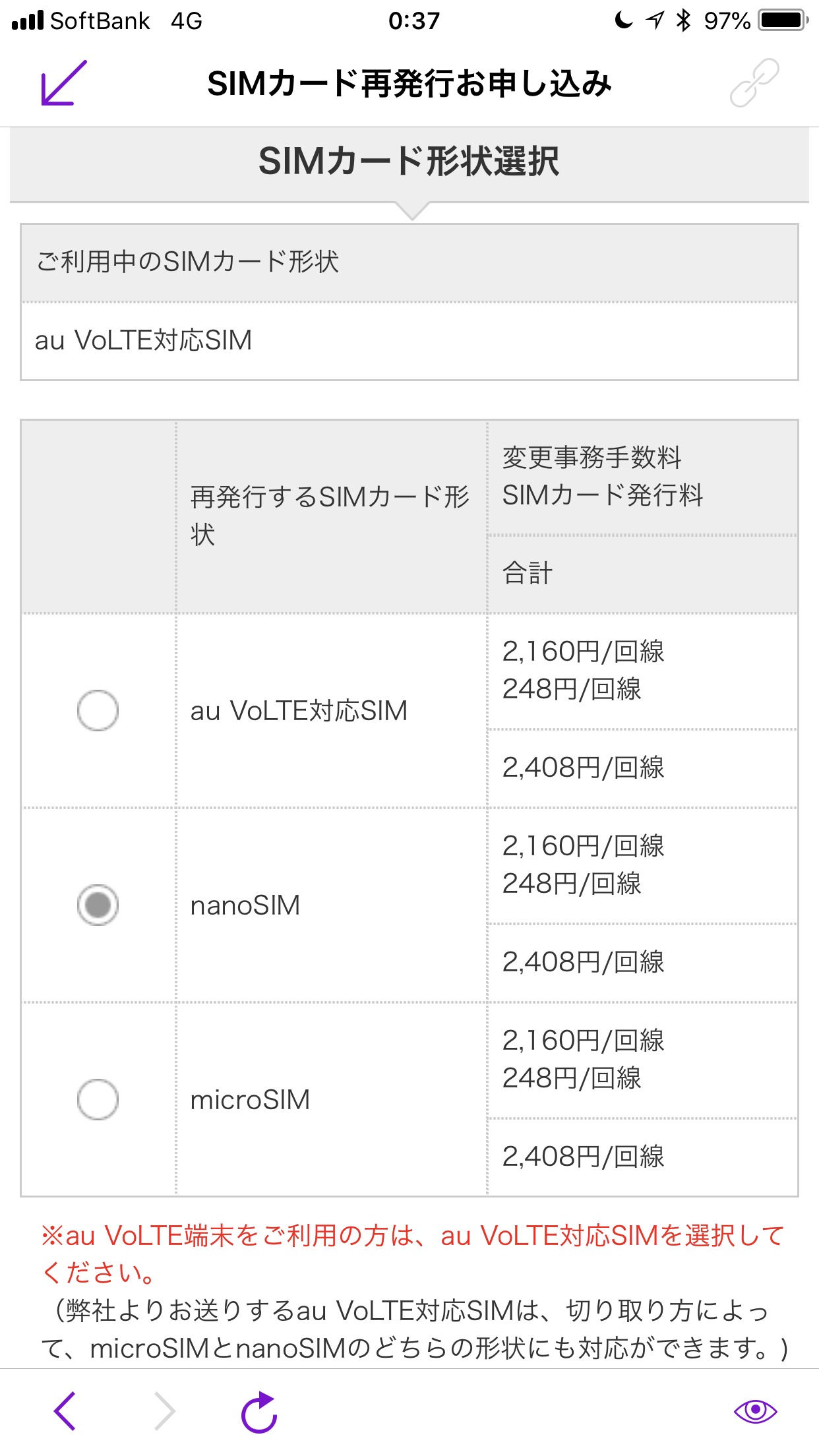Tap the chain link icon
819x1456 pixels.
click(x=754, y=83)
